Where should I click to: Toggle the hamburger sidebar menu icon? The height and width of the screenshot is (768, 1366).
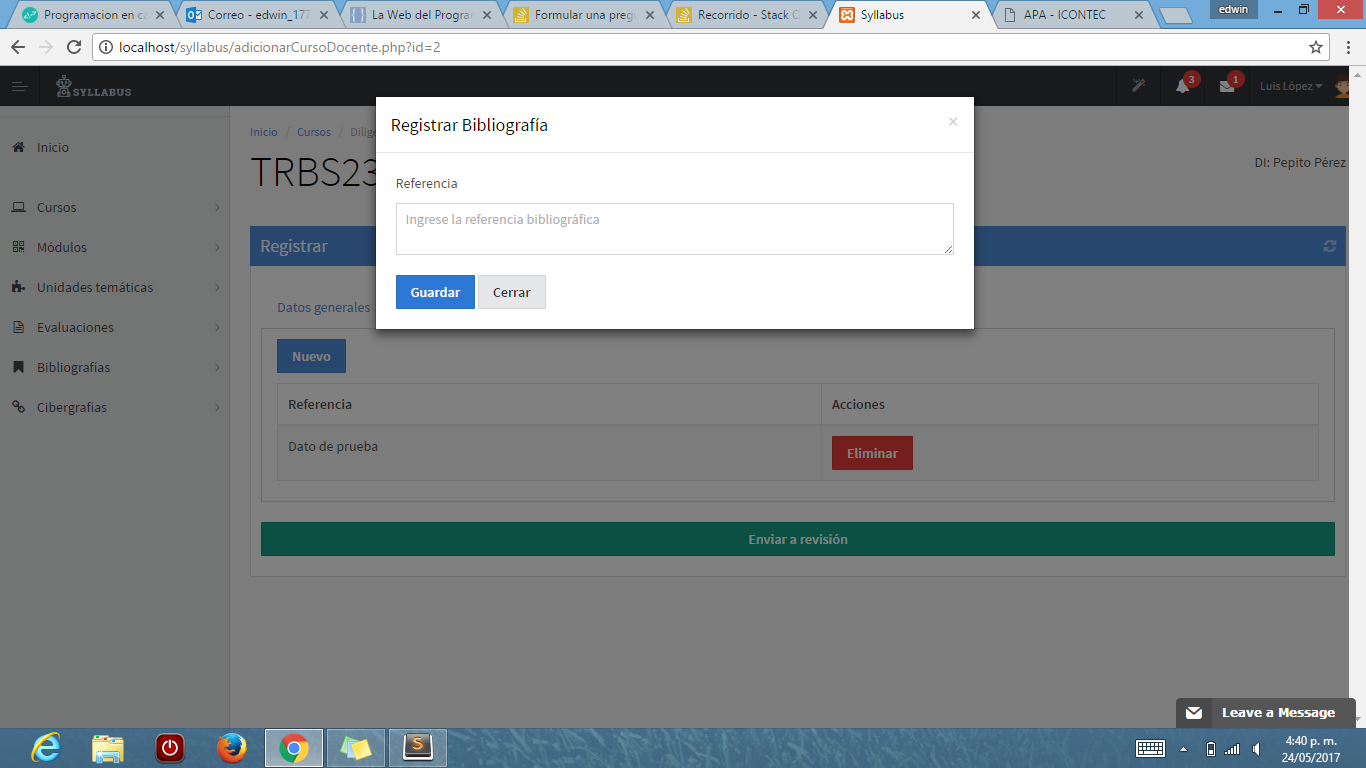coord(19,87)
